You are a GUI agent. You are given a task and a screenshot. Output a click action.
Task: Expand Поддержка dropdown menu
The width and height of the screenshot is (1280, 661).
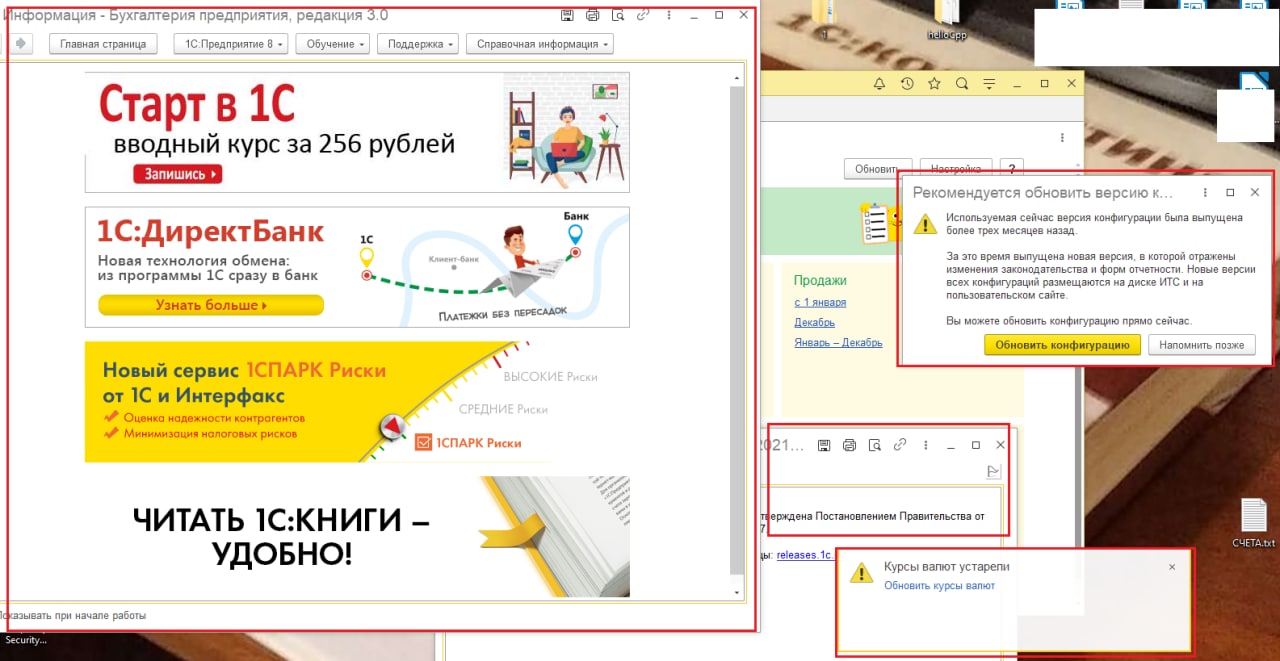(420, 44)
